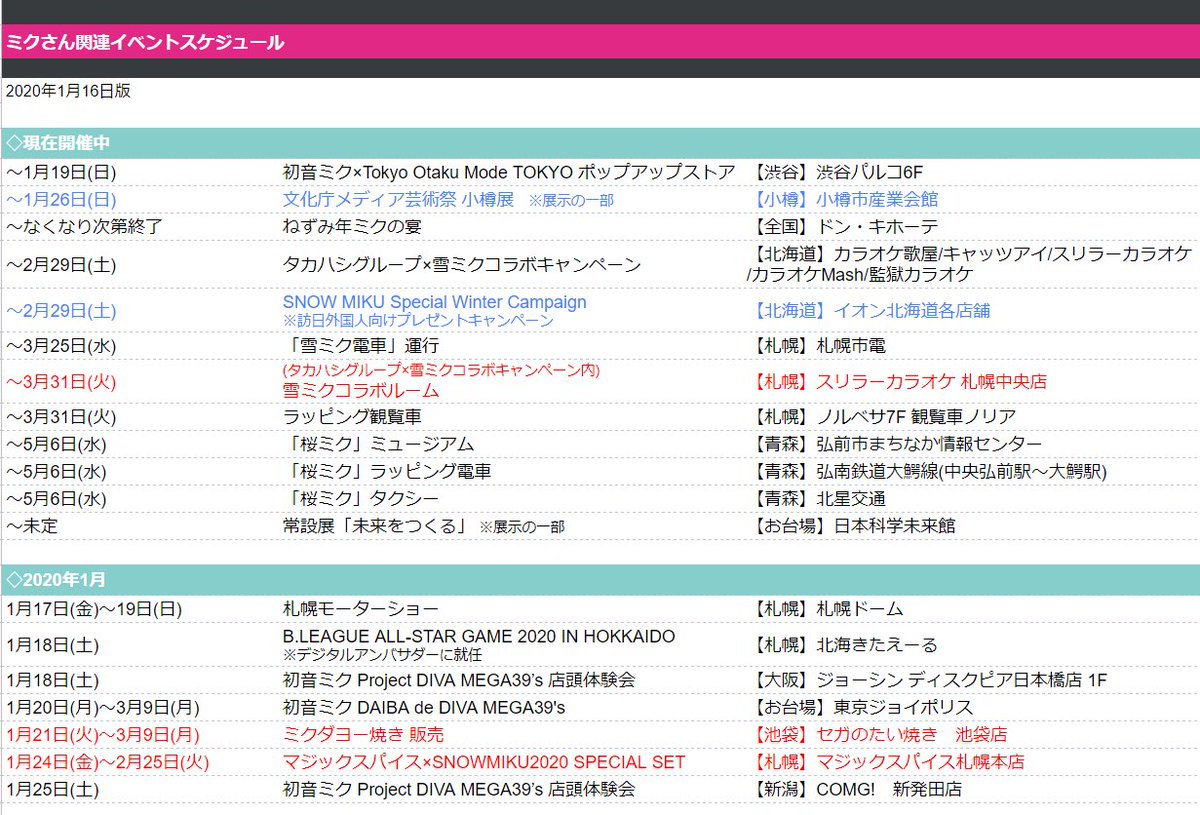
Task: Click 【札幌】札幌市電 venue
Action: pos(816,346)
